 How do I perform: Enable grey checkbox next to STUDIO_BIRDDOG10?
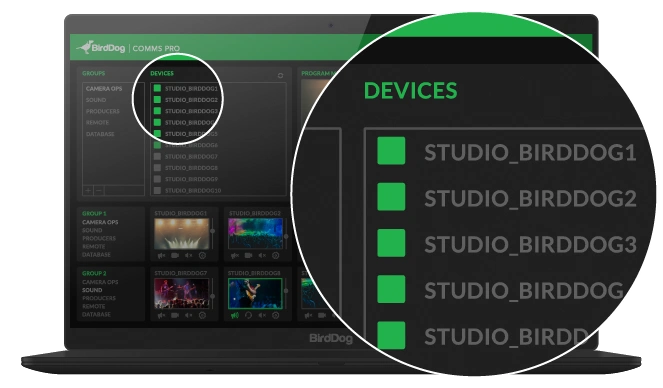[157, 191]
